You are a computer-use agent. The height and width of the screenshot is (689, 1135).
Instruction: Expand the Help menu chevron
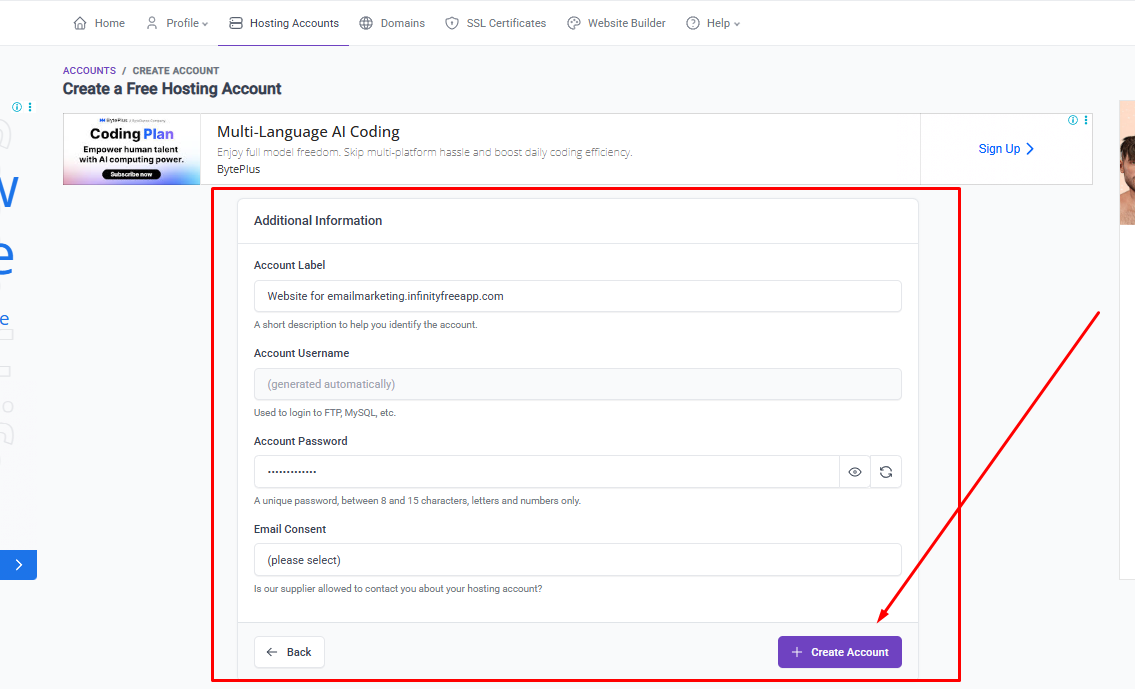point(737,24)
